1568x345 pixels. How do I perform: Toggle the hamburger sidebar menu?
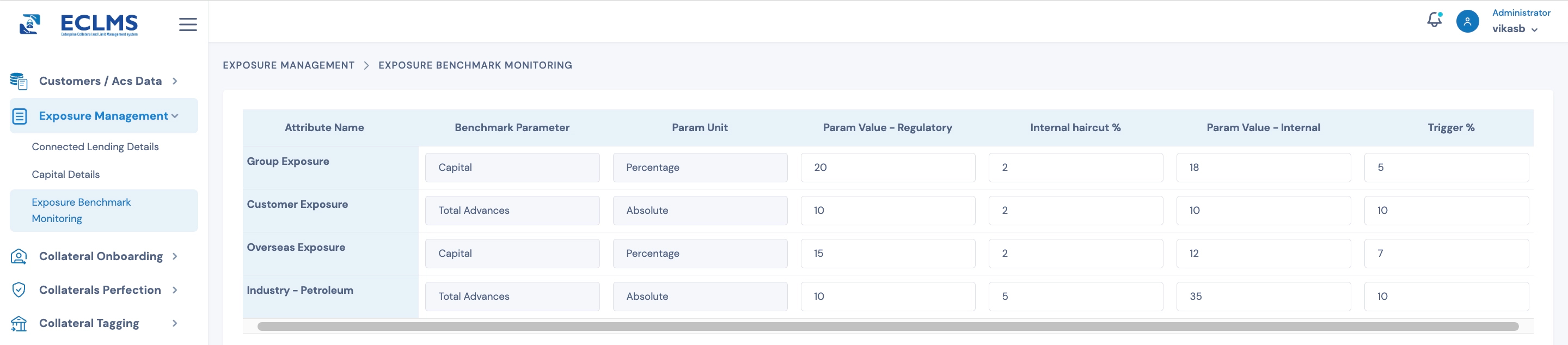point(187,24)
